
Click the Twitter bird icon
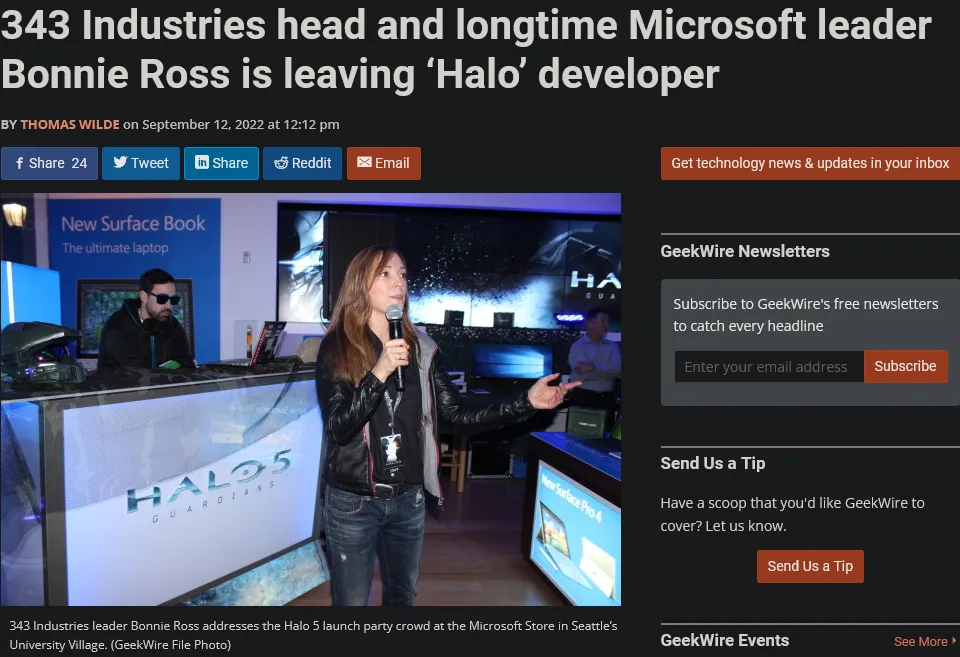coord(119,163)
